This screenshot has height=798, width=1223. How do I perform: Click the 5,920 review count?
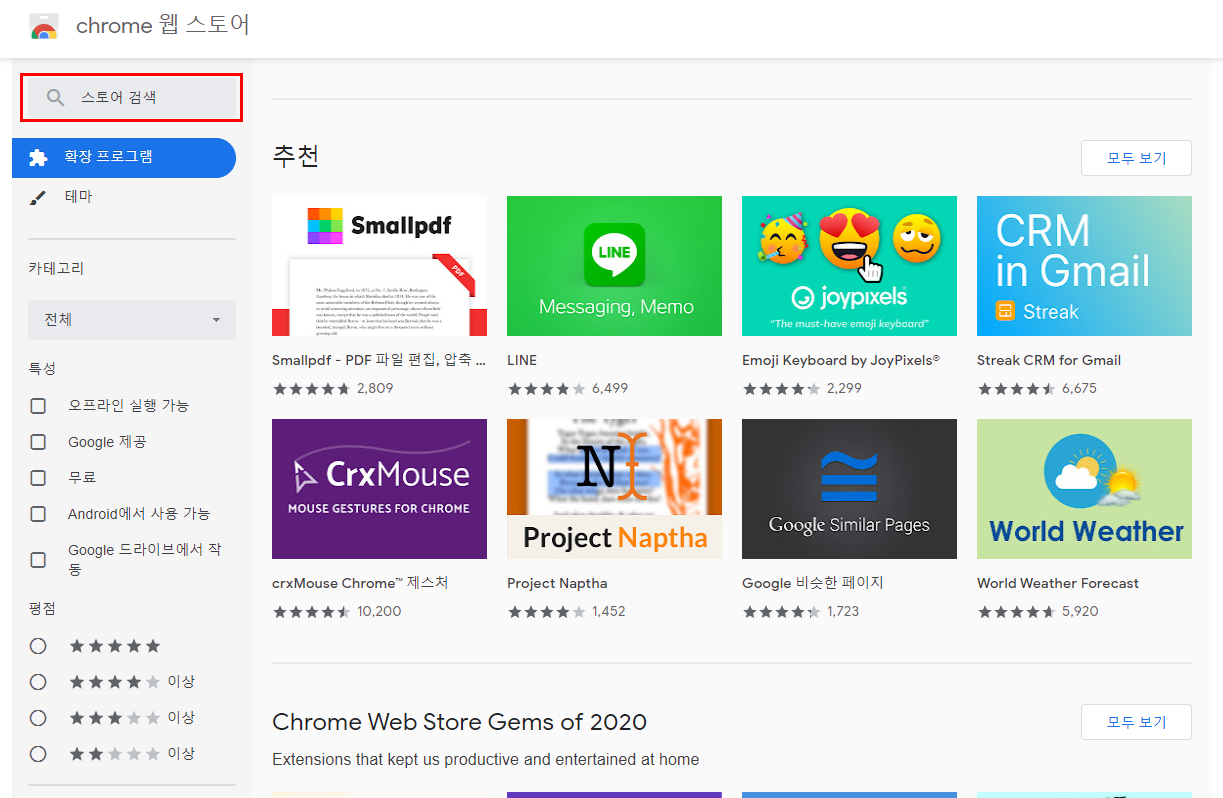(x=1080, y=611)
